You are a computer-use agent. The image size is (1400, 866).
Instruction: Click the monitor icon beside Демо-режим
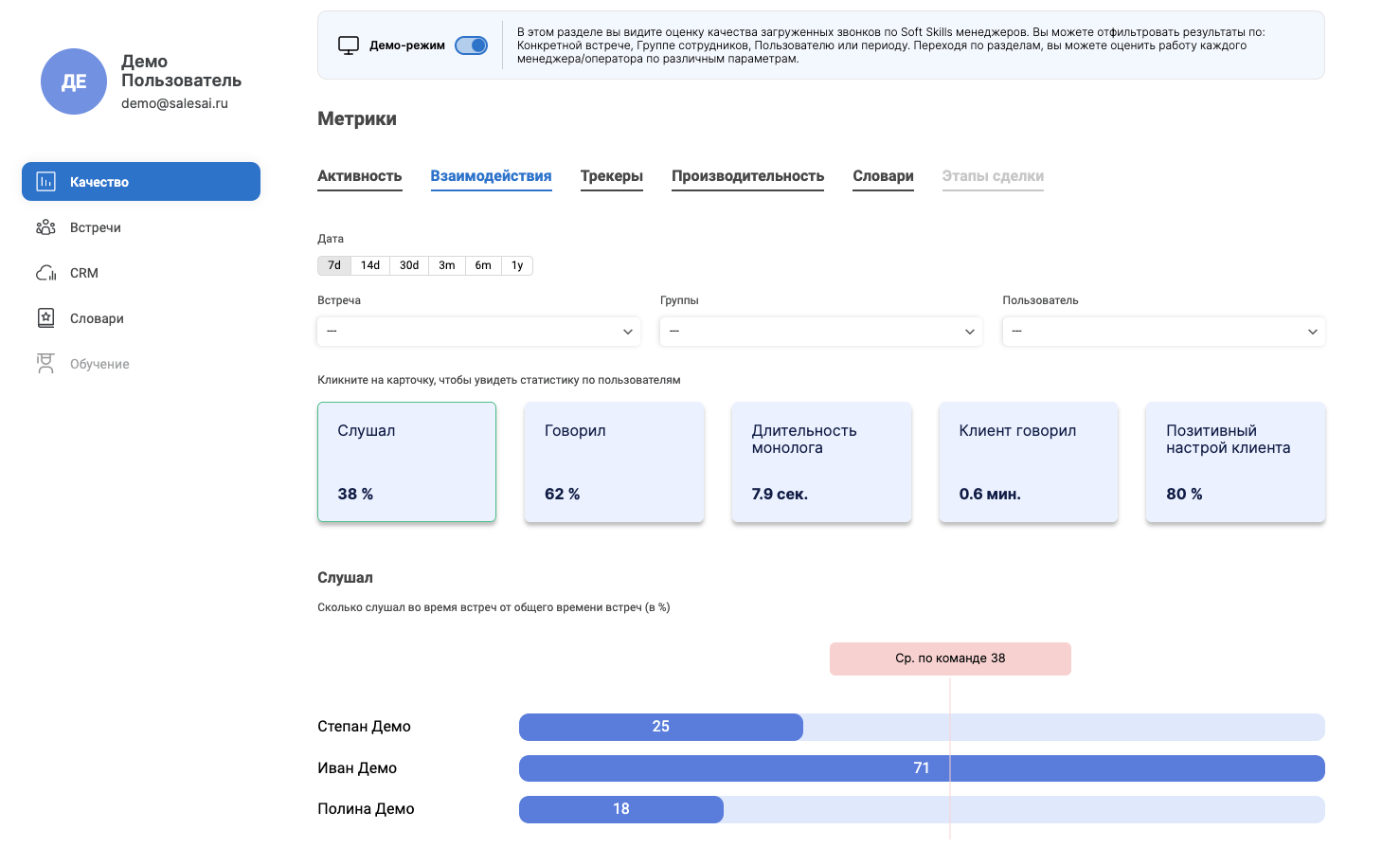coord(349,45)
